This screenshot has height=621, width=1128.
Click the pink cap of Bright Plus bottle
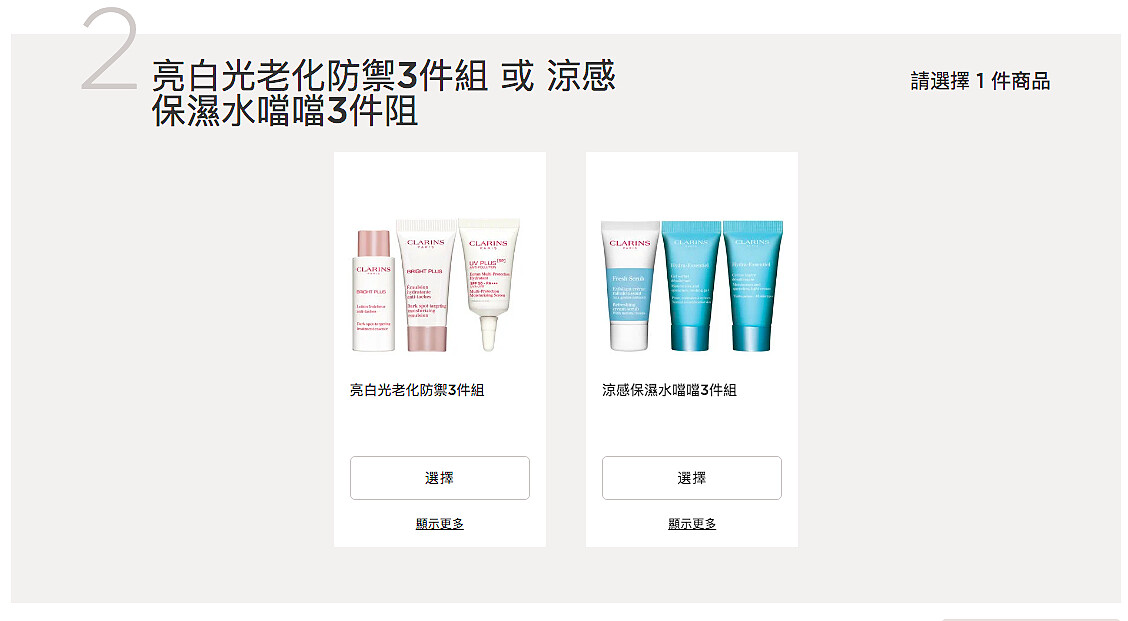pyautogui.click(x=373, y=243)
